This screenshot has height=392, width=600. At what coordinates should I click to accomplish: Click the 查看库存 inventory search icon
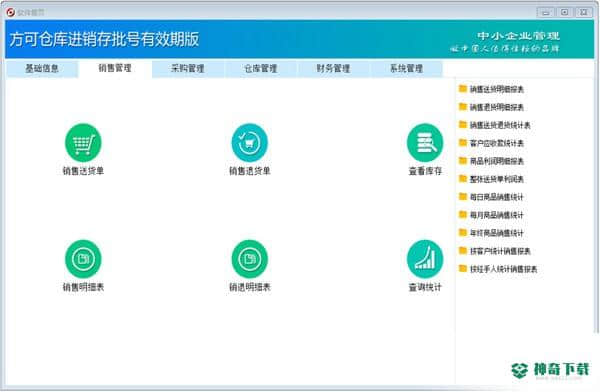425,142
